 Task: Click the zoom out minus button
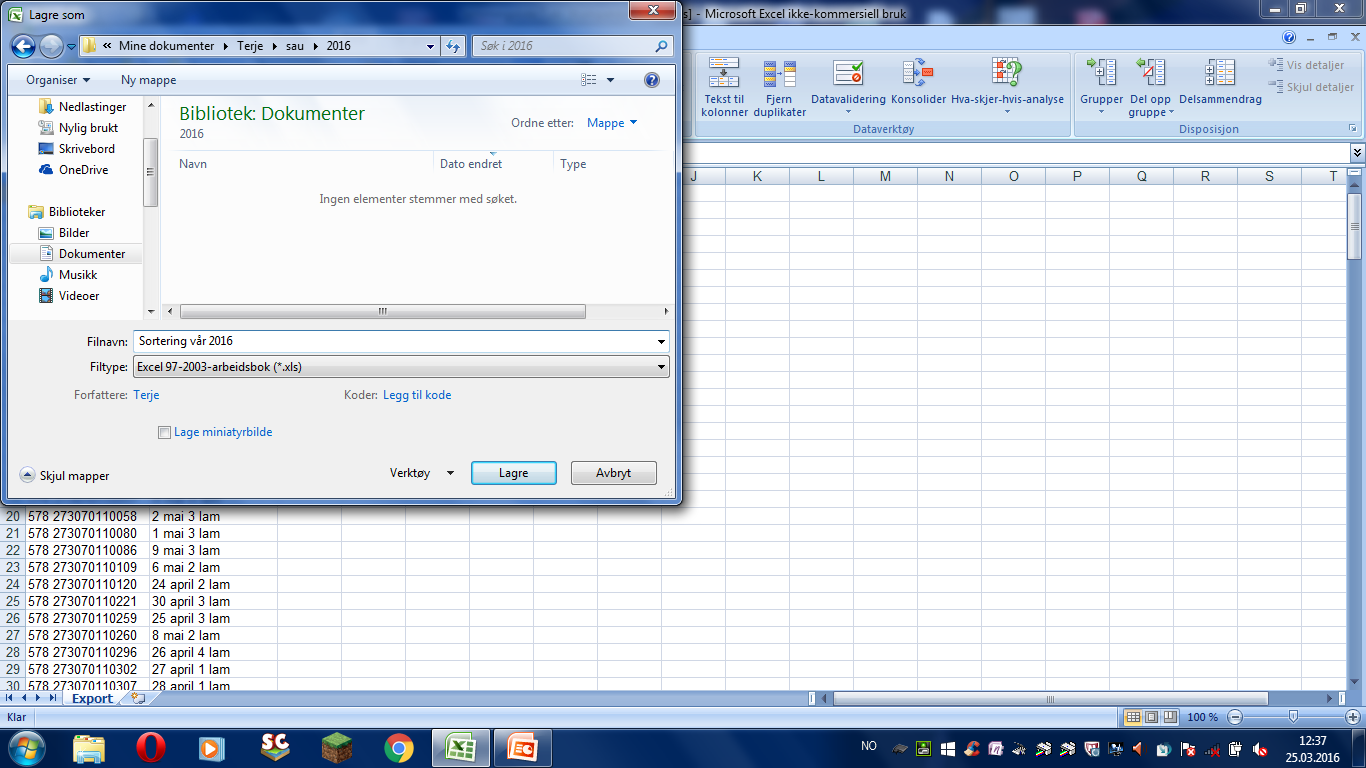1235,717
